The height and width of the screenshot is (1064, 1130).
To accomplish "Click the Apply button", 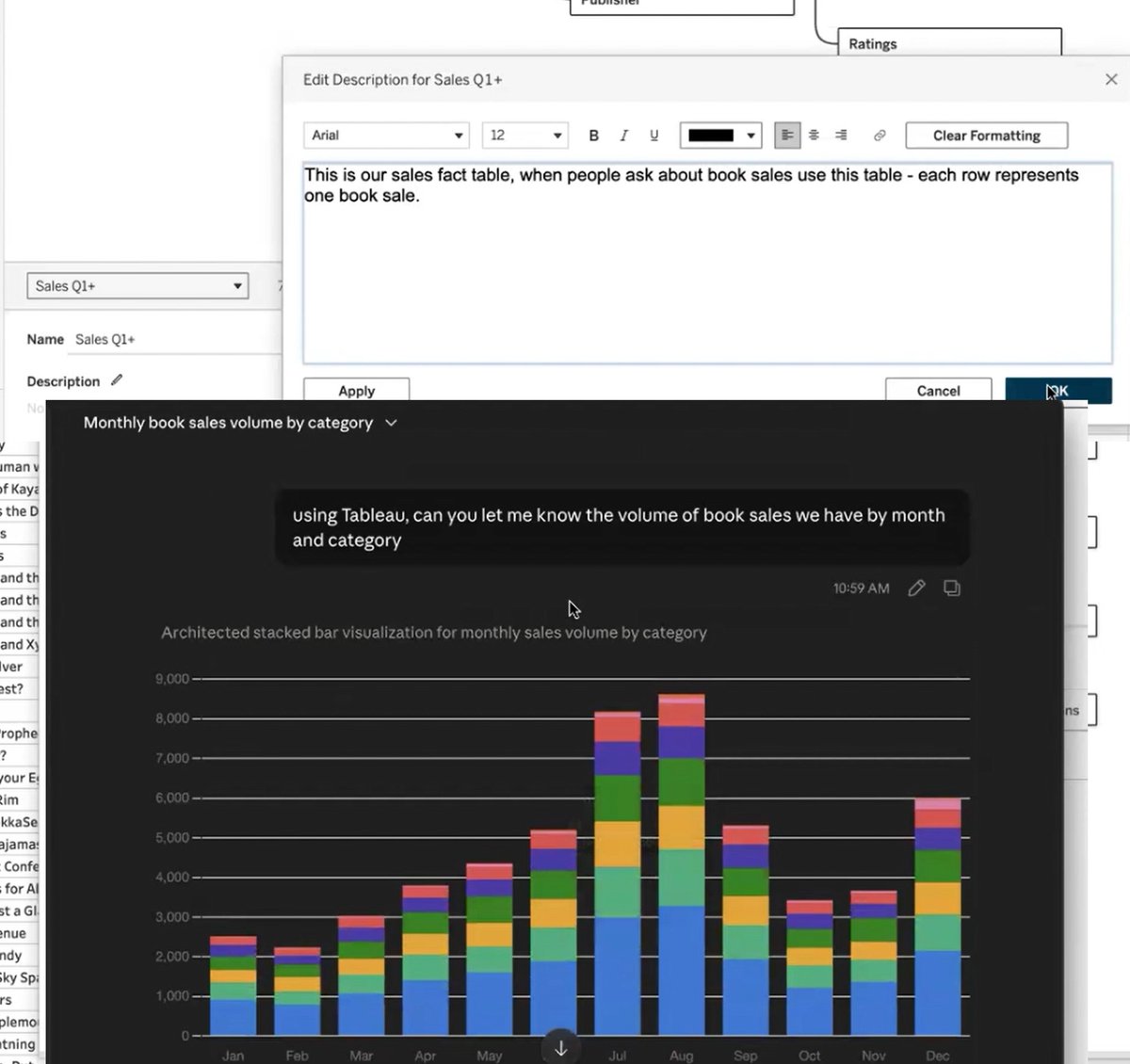I will pos(356,390).
